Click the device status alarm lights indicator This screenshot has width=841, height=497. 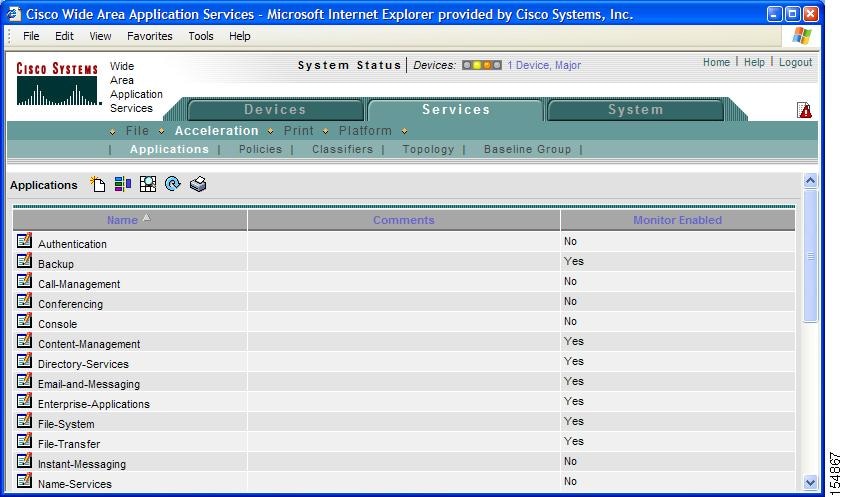click(x=482, y=65)
